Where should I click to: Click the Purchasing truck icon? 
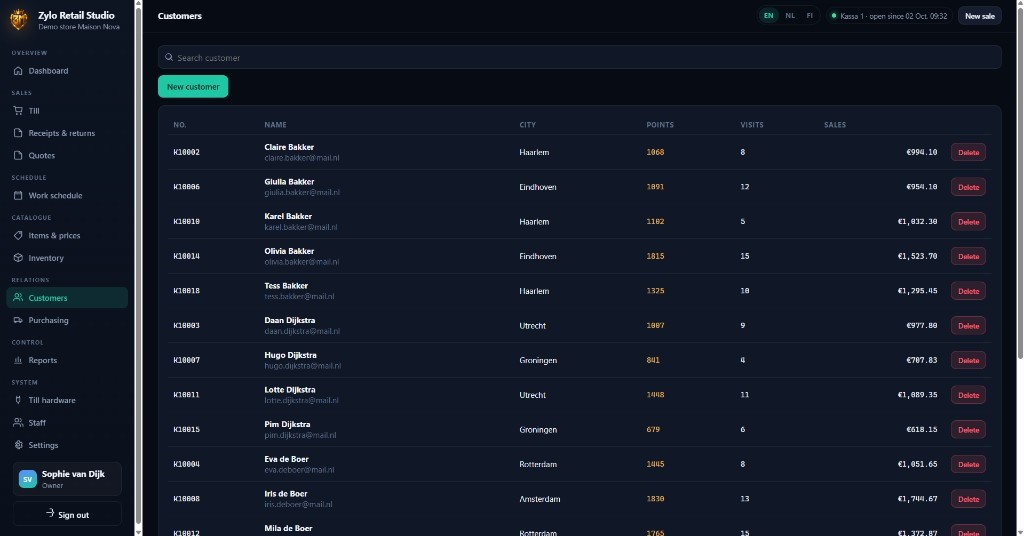click(18, 320)
